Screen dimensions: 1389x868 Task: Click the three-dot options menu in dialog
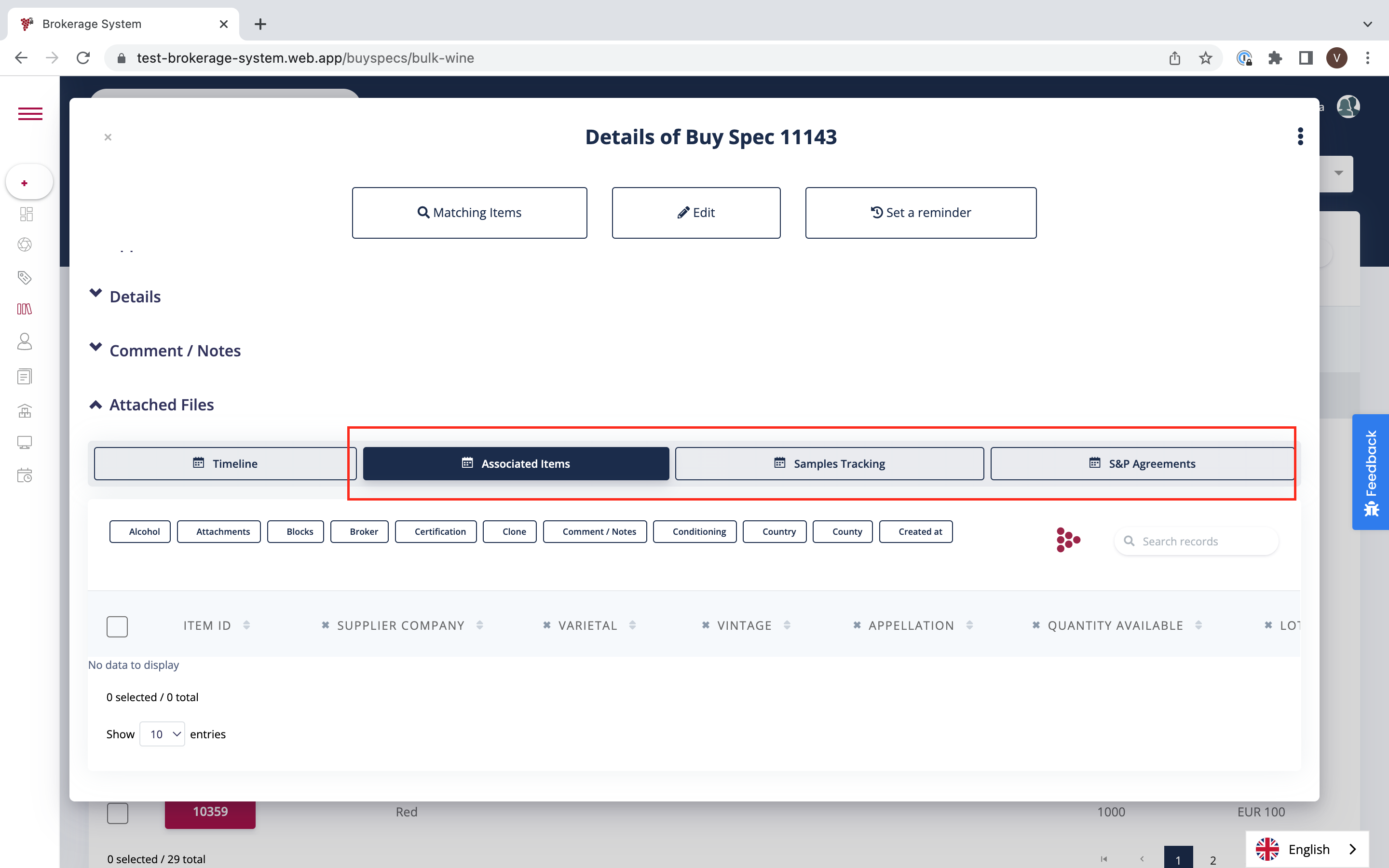pyautogui.click(x=1300, y=136)
